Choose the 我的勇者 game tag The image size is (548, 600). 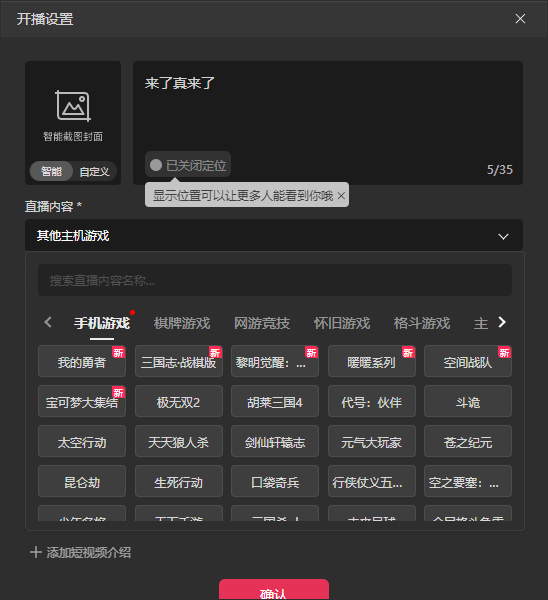point(82,362)
